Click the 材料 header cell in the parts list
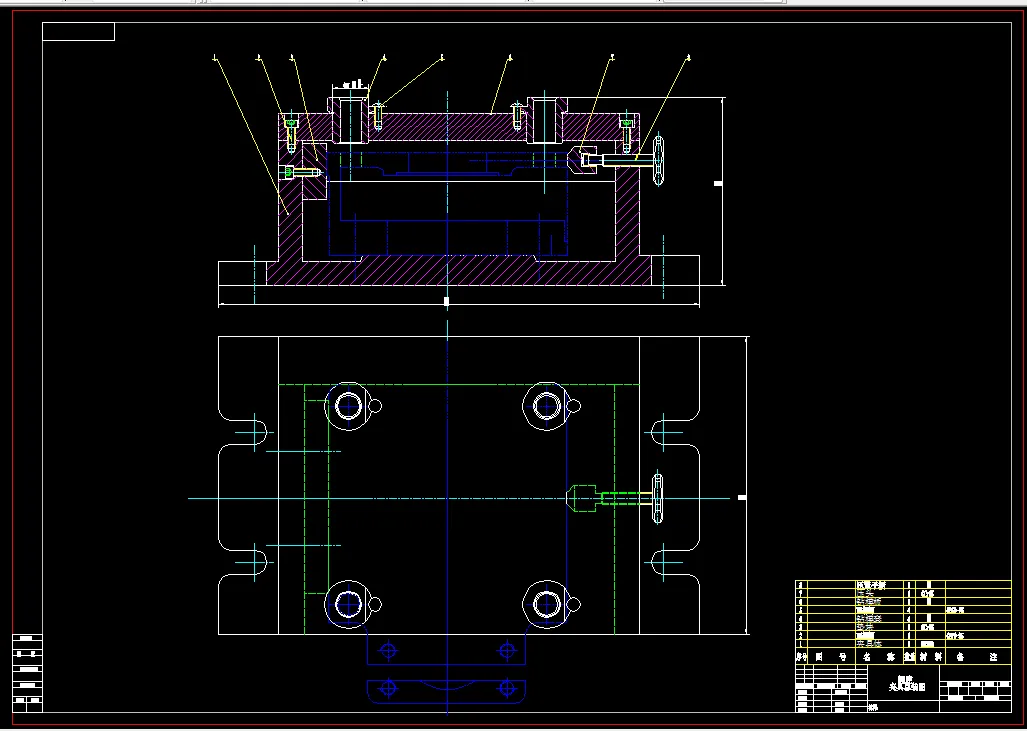 pos(929,656)
